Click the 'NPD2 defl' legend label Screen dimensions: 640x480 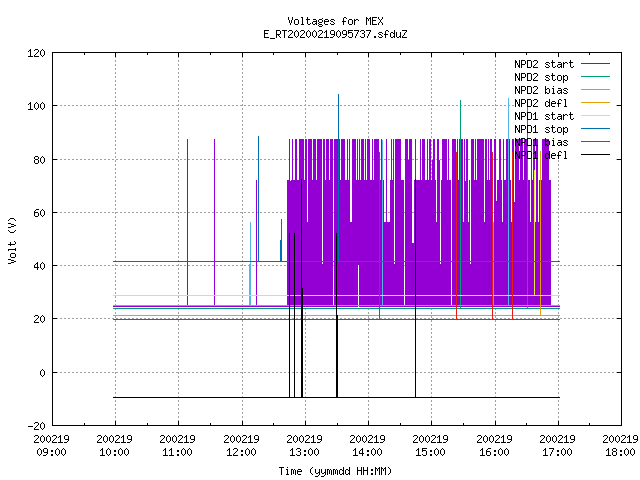(x=541, y=103)
